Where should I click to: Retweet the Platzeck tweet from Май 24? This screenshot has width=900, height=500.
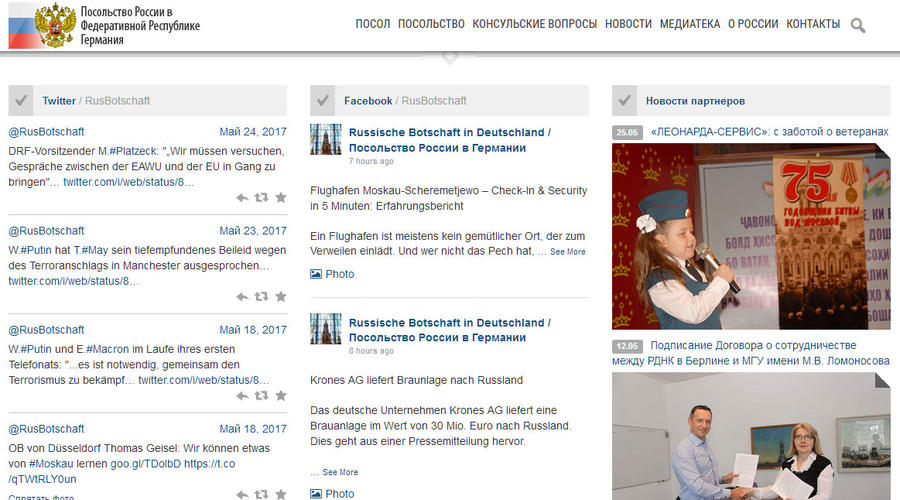point(261,198)
